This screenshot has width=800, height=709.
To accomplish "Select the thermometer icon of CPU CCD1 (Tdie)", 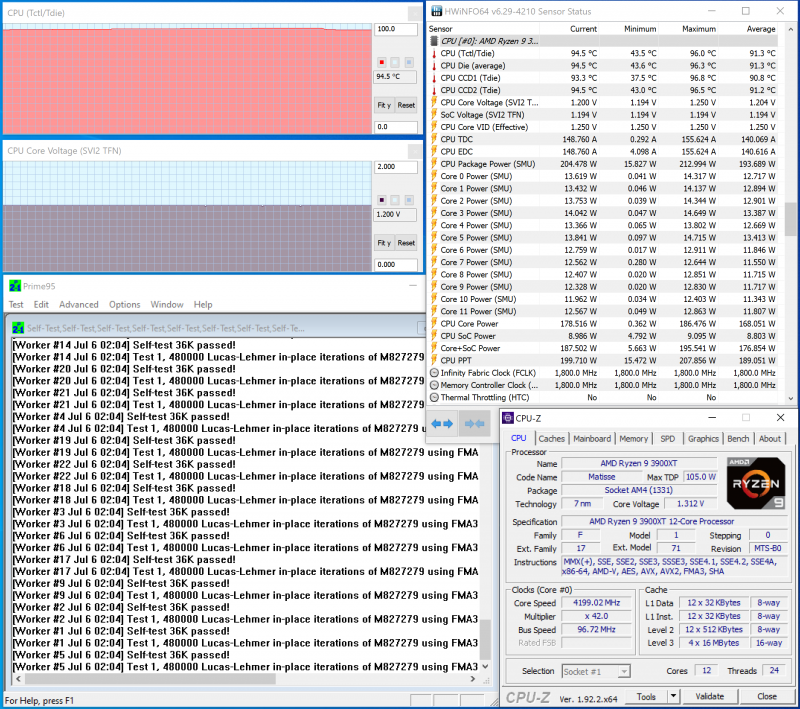I will coord(434,78).
